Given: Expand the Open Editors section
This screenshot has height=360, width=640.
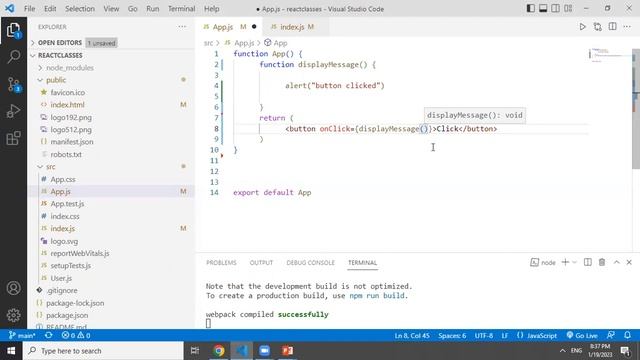Looking at the screenshot, I should (111, 42).
